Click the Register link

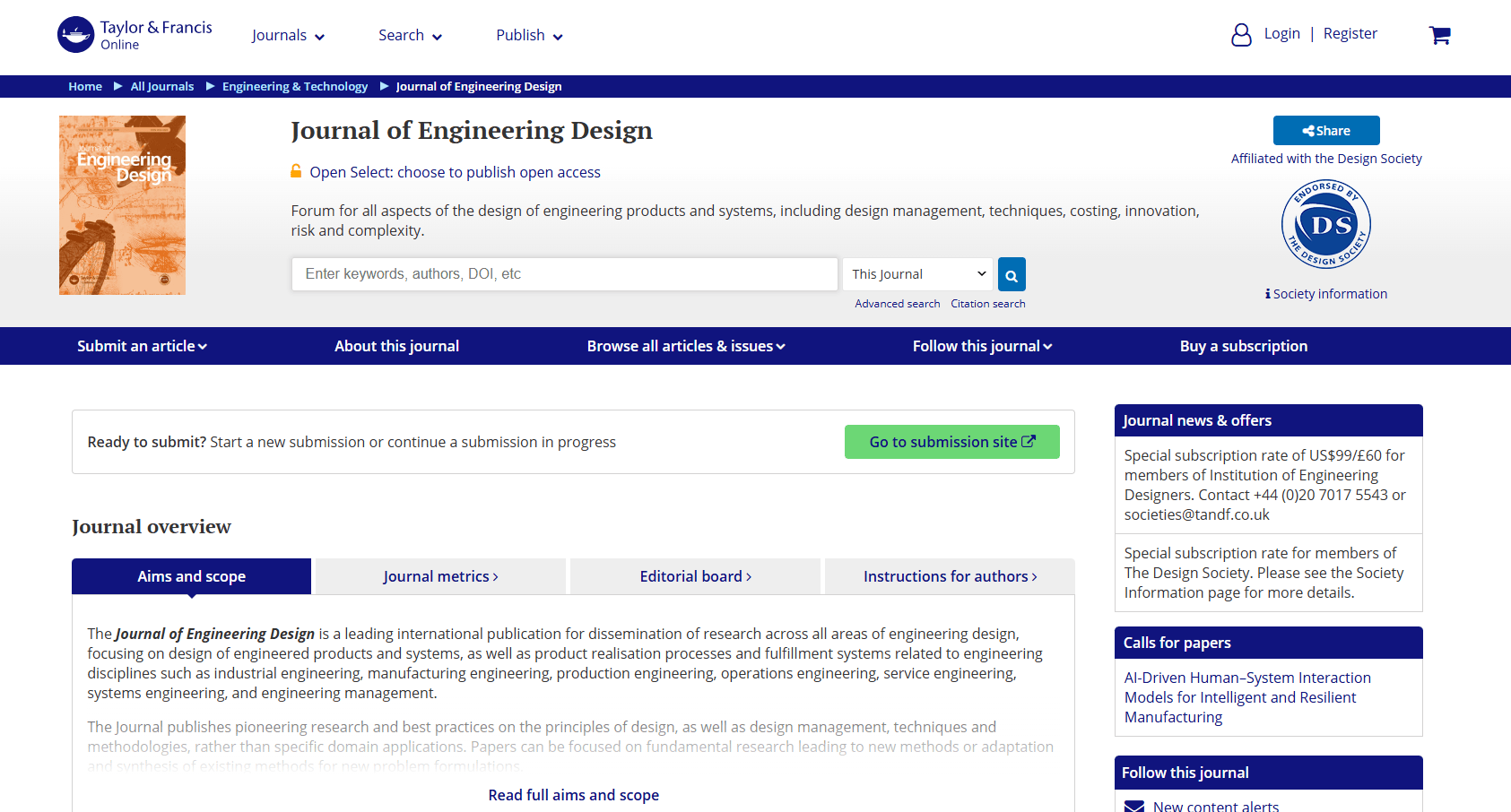pyautogui.click(x=1350, y=33)
